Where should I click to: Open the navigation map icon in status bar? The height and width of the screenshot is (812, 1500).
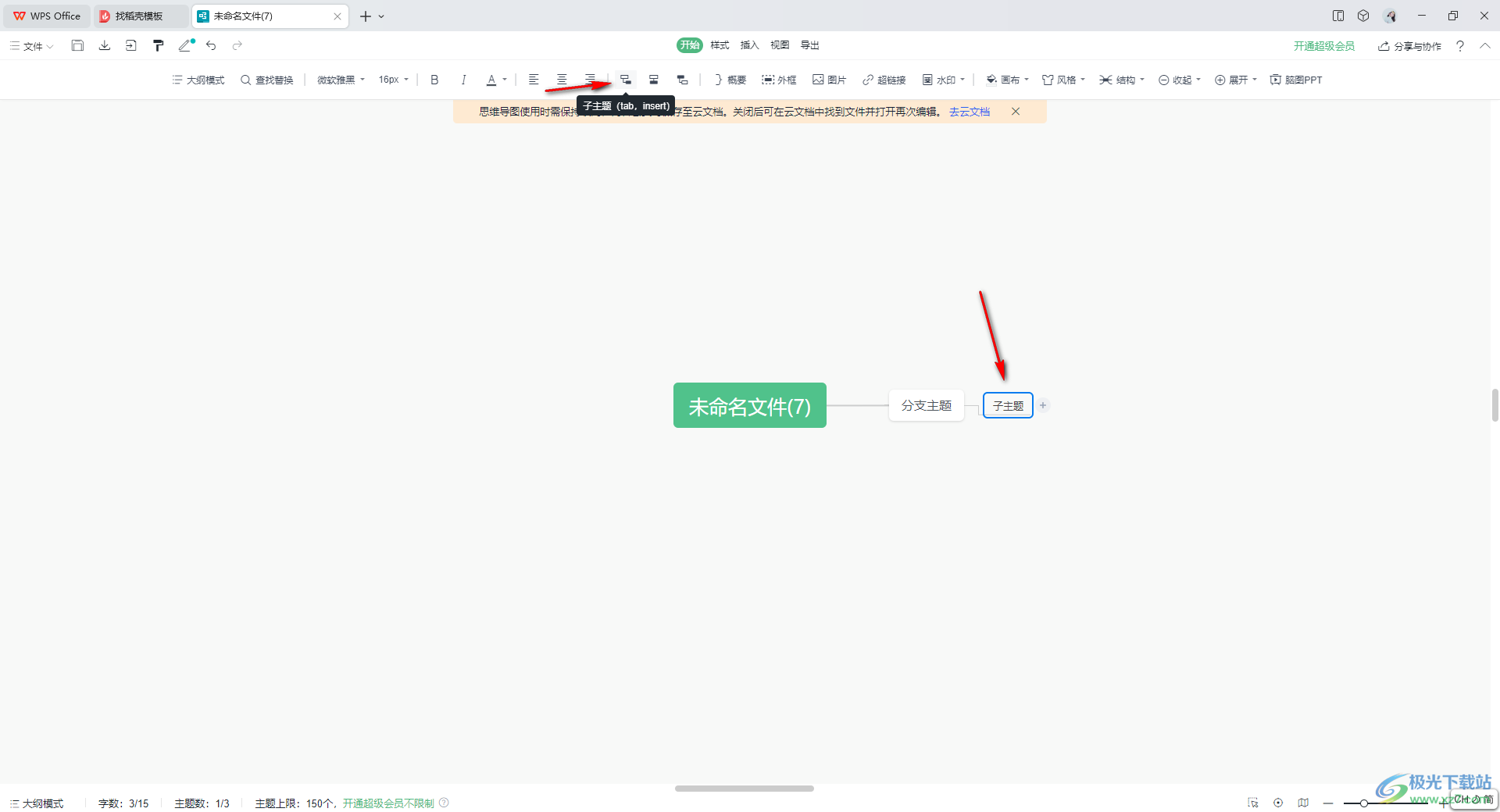tap(1303, 803)
